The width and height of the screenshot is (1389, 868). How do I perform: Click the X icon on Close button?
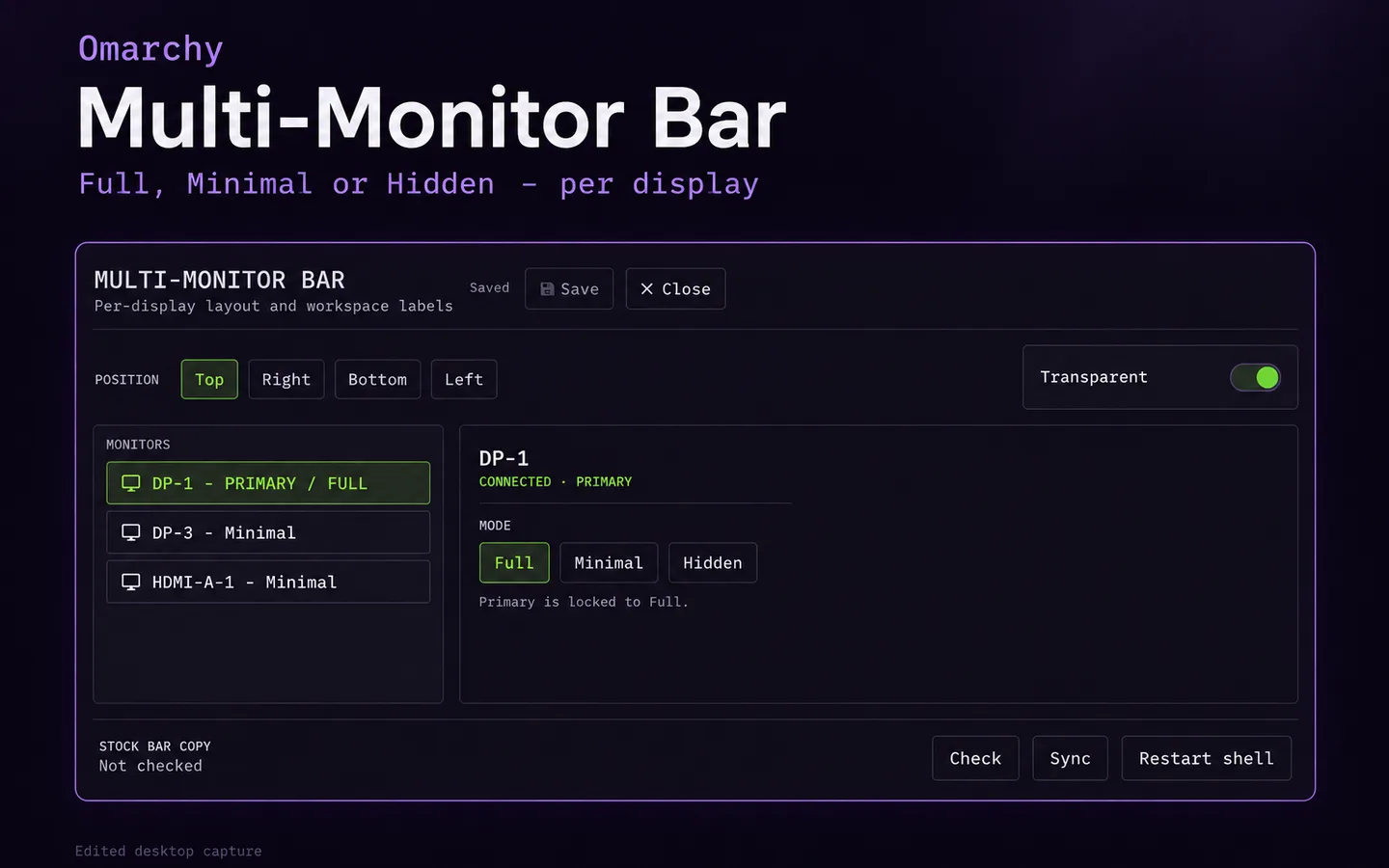click(647, 289)
